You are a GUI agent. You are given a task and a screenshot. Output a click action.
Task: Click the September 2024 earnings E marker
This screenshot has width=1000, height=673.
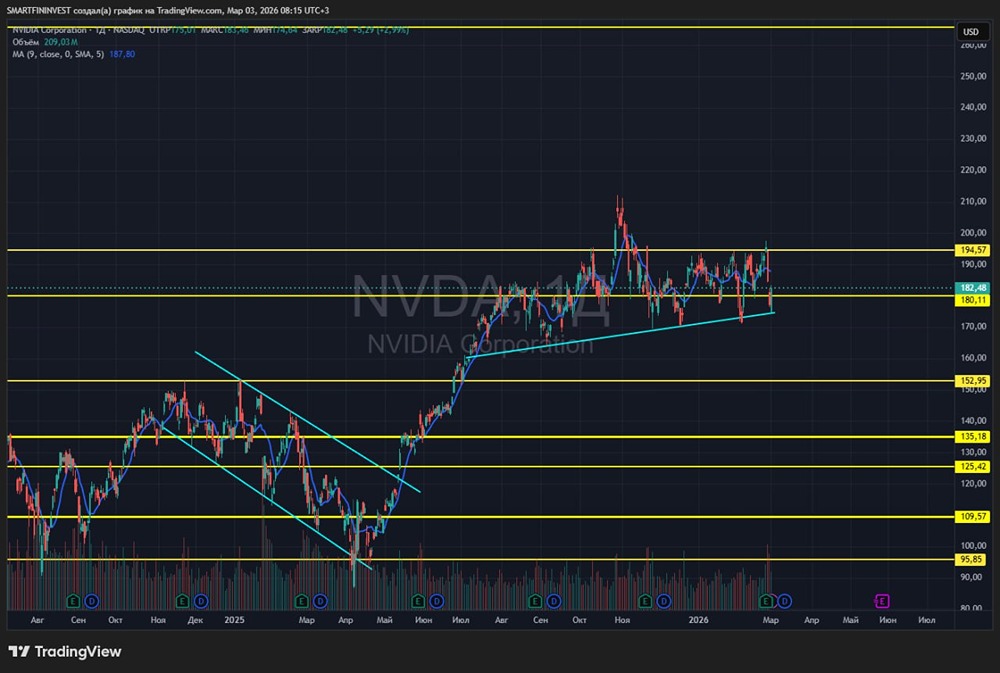[73, 601]
